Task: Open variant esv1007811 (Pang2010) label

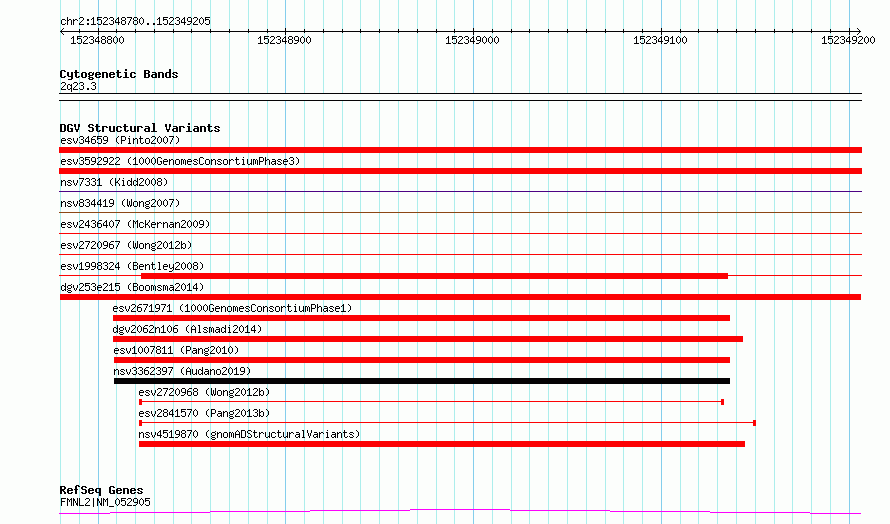Action: point(176,350)
